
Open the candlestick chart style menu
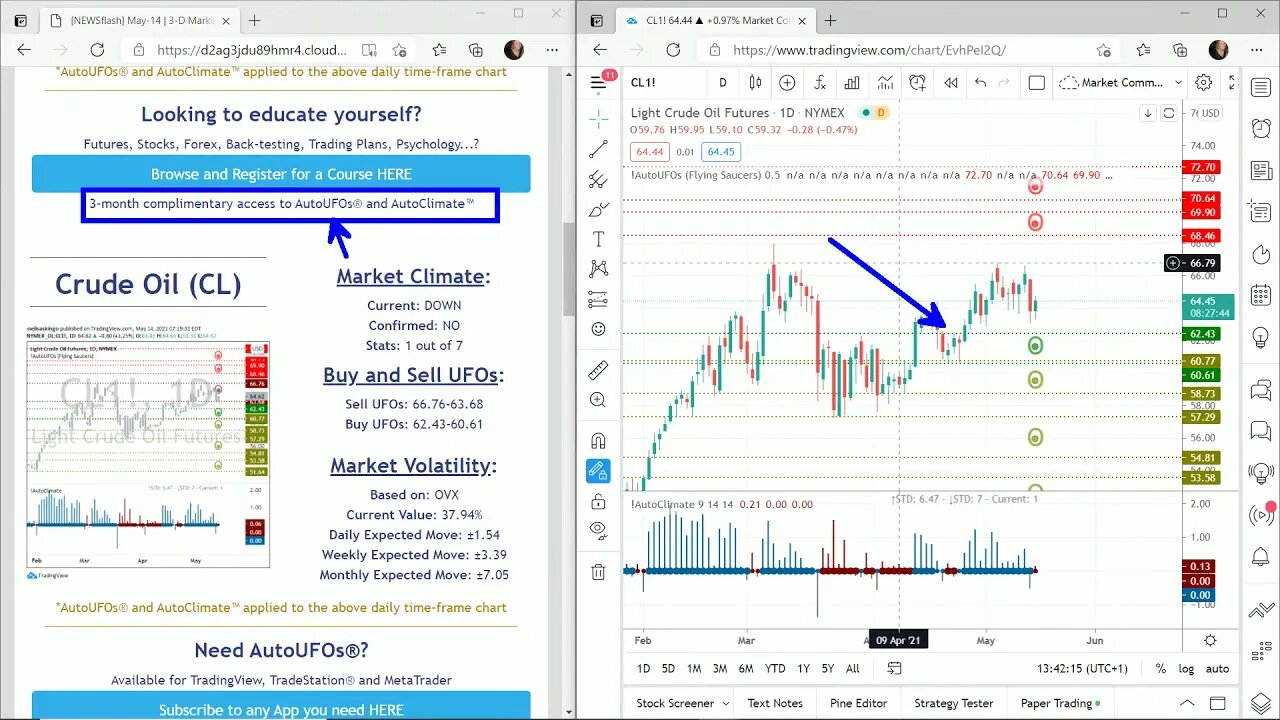tap(756, 83)
